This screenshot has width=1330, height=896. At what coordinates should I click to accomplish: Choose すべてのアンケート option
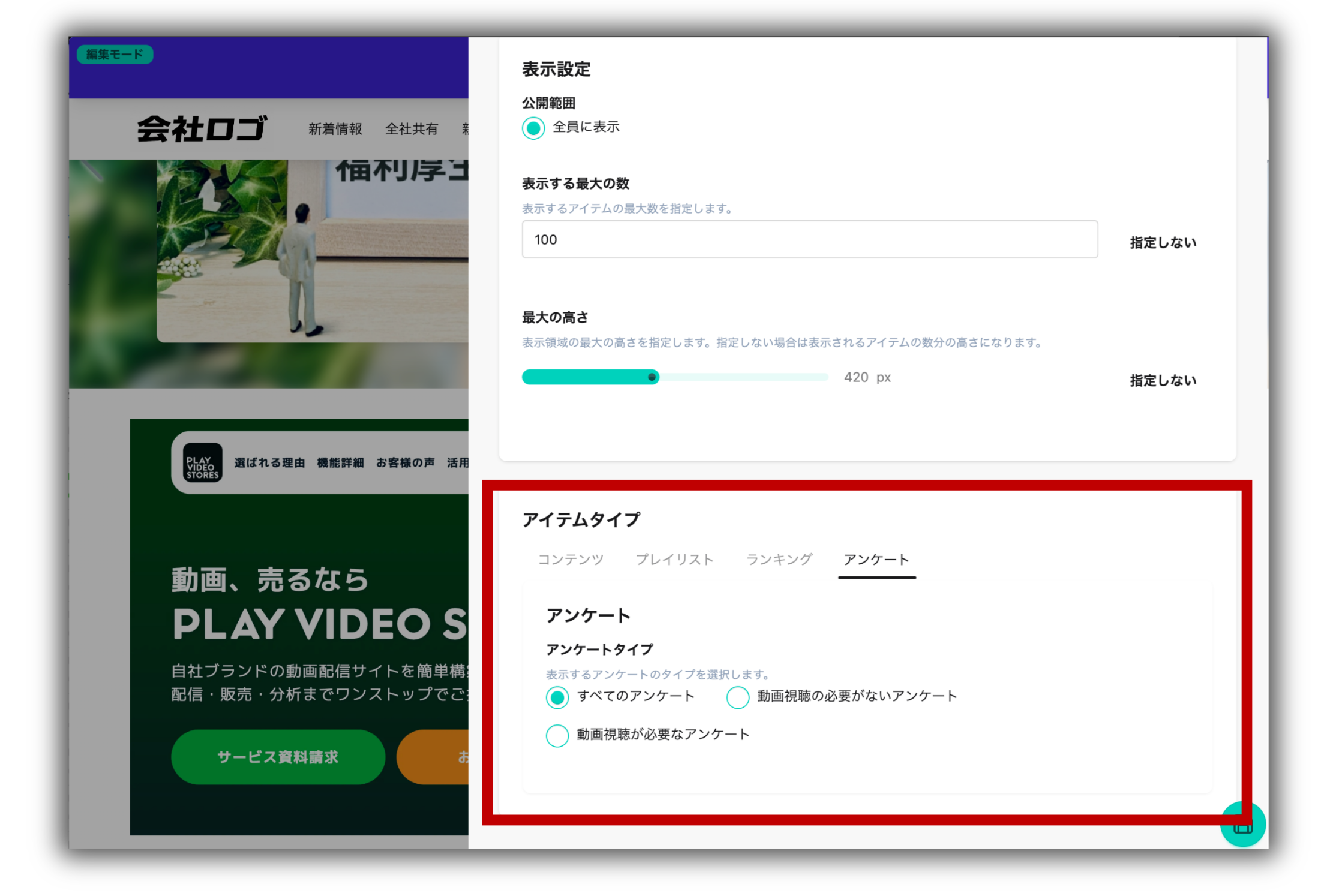[557, 697]
